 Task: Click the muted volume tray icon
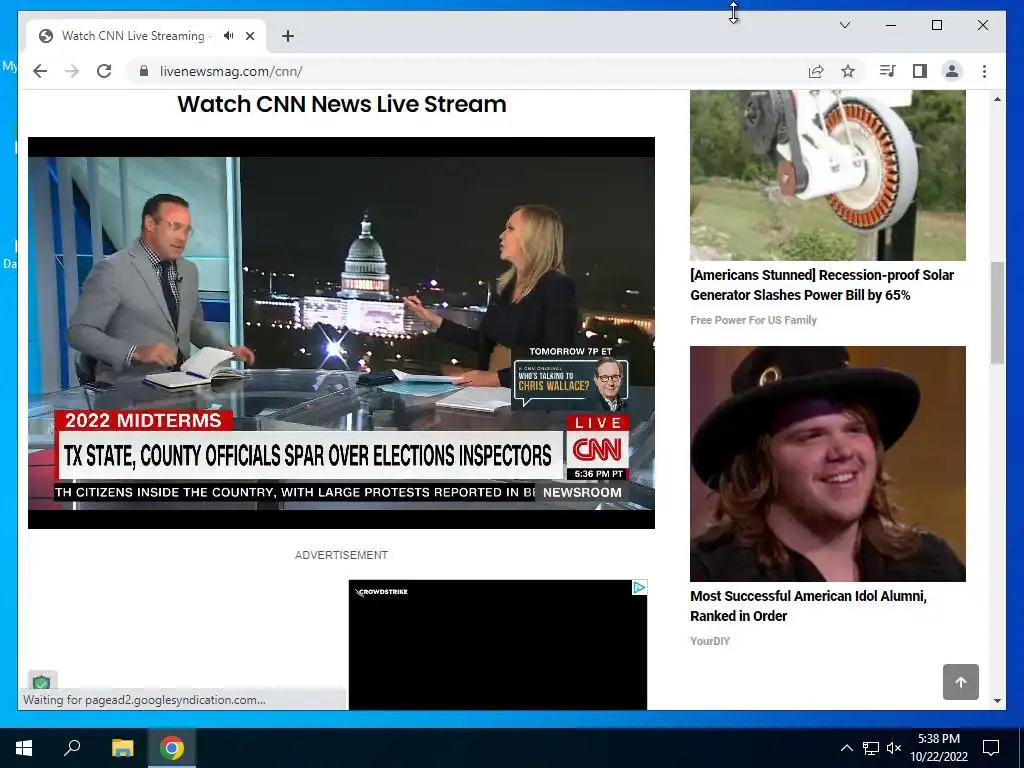[894, 748]
